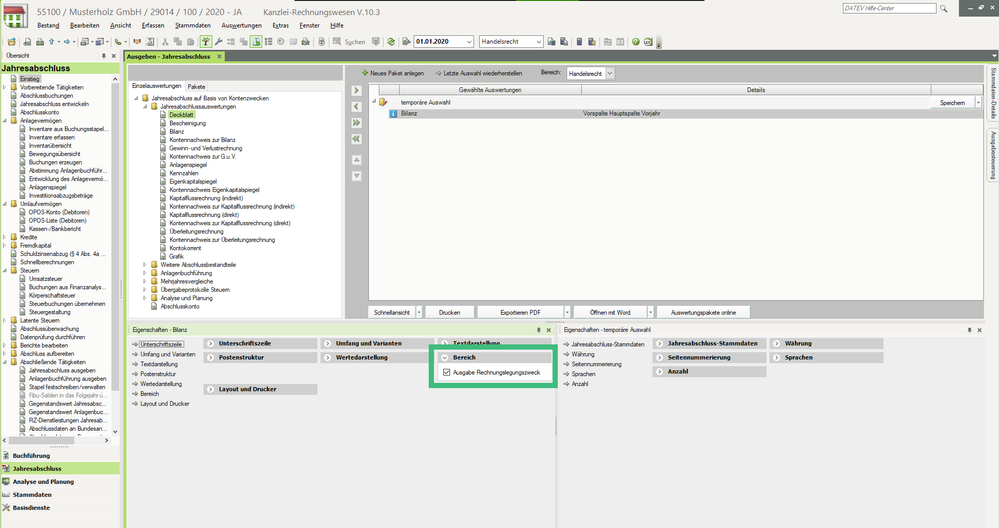
Task: Click the green-highlighted tree icon in toolbar
Action: pos(206,41)
